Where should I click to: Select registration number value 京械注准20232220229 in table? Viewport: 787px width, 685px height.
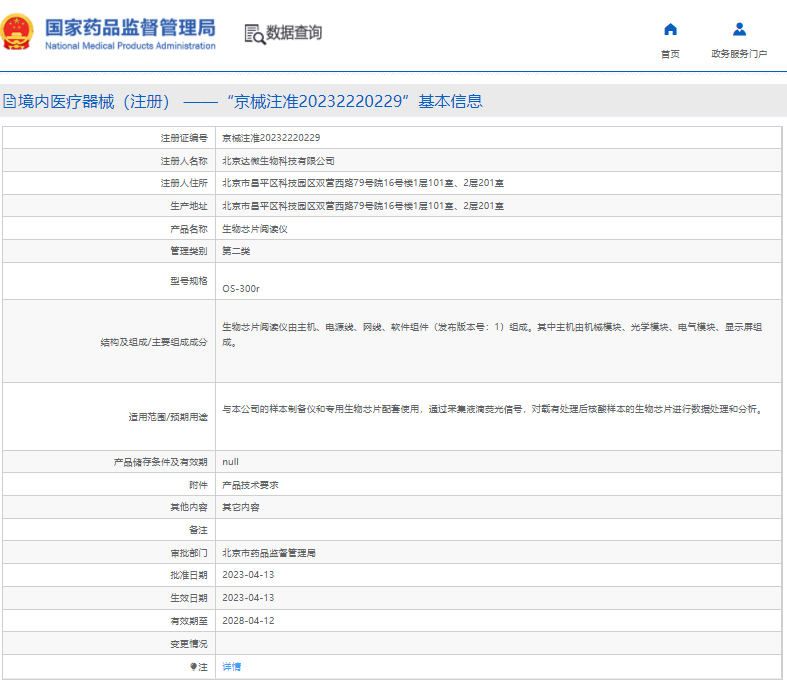point(271,138)
